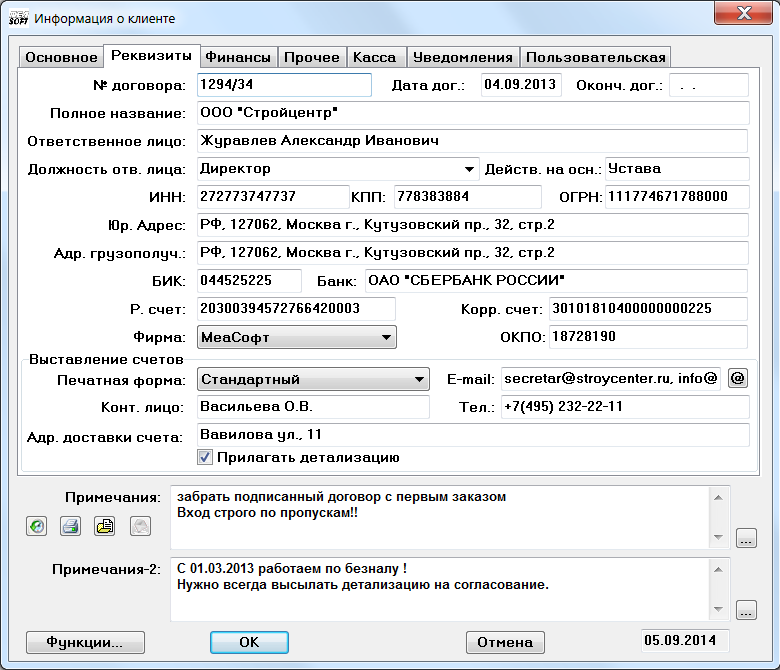Click the Адр. грузополуч. field
Viewport: 780px width, 670px height.
tap(473, 253)
